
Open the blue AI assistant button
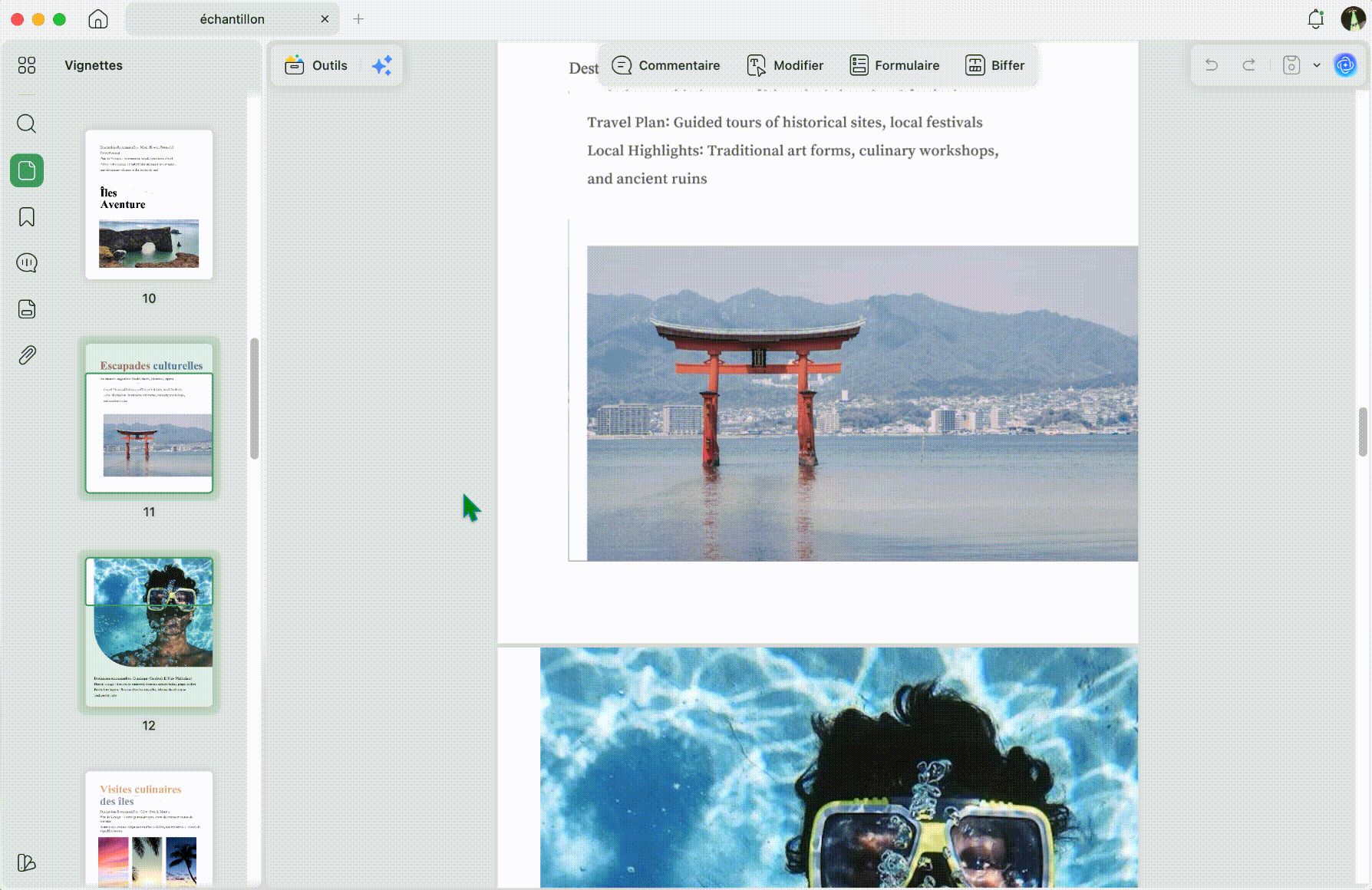(1345, 65)
